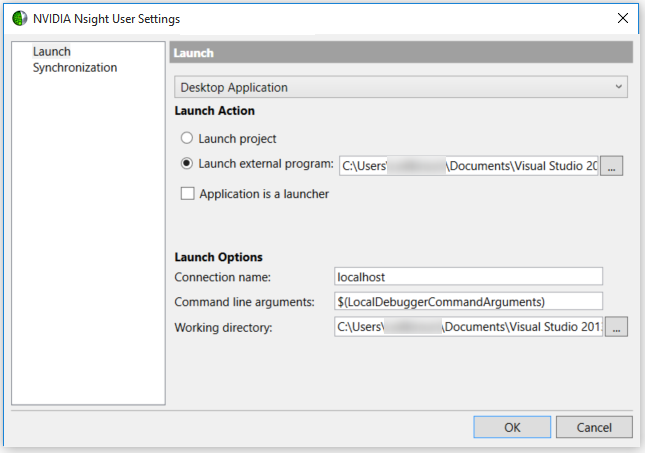Click the NVIDIA Nsight title bar icon
Image resolution: width=645 pixels, height=453 pixels.
[x=19, y=19]
